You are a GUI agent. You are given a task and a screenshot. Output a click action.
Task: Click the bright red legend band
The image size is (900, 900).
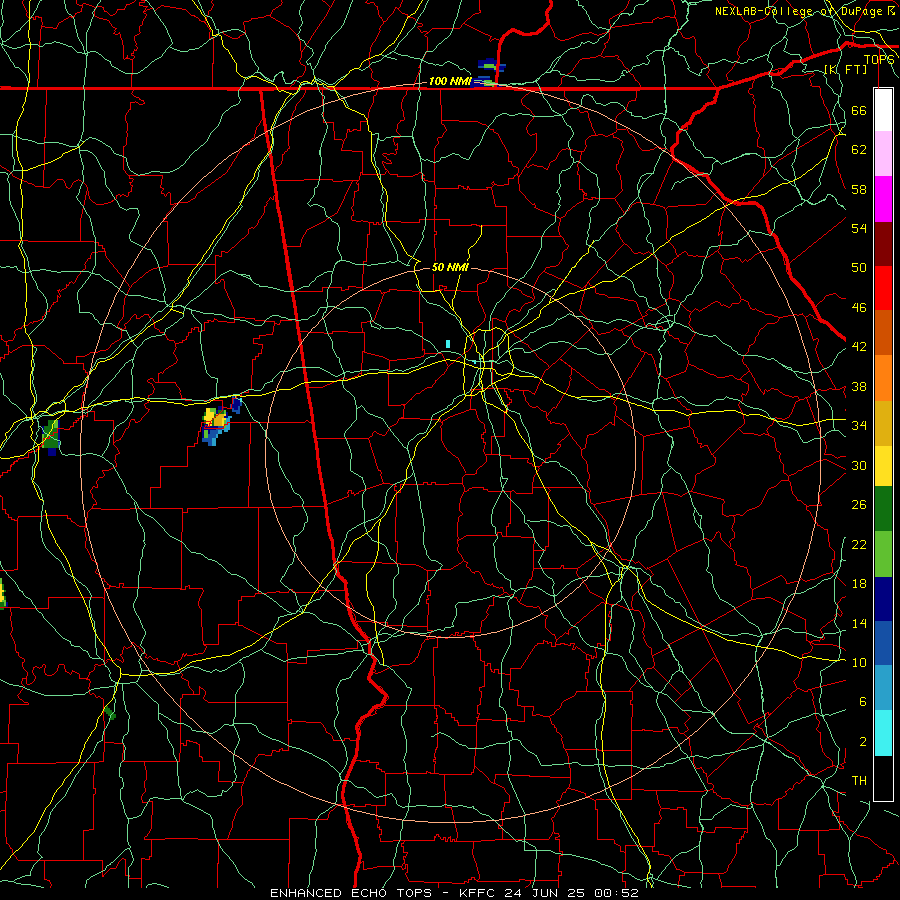[883, 288]
